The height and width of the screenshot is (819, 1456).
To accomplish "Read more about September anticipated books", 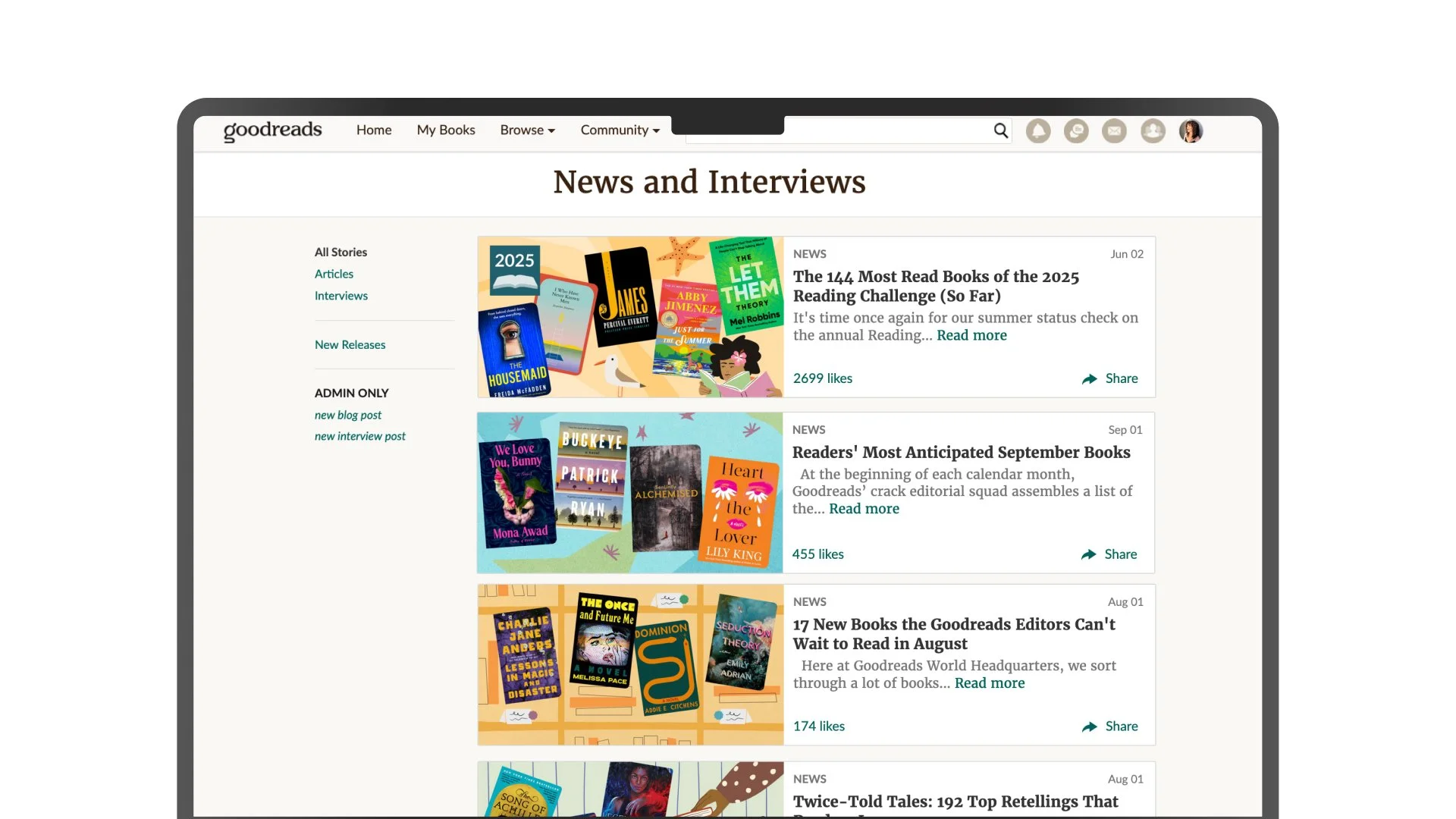I will point(864,509).
